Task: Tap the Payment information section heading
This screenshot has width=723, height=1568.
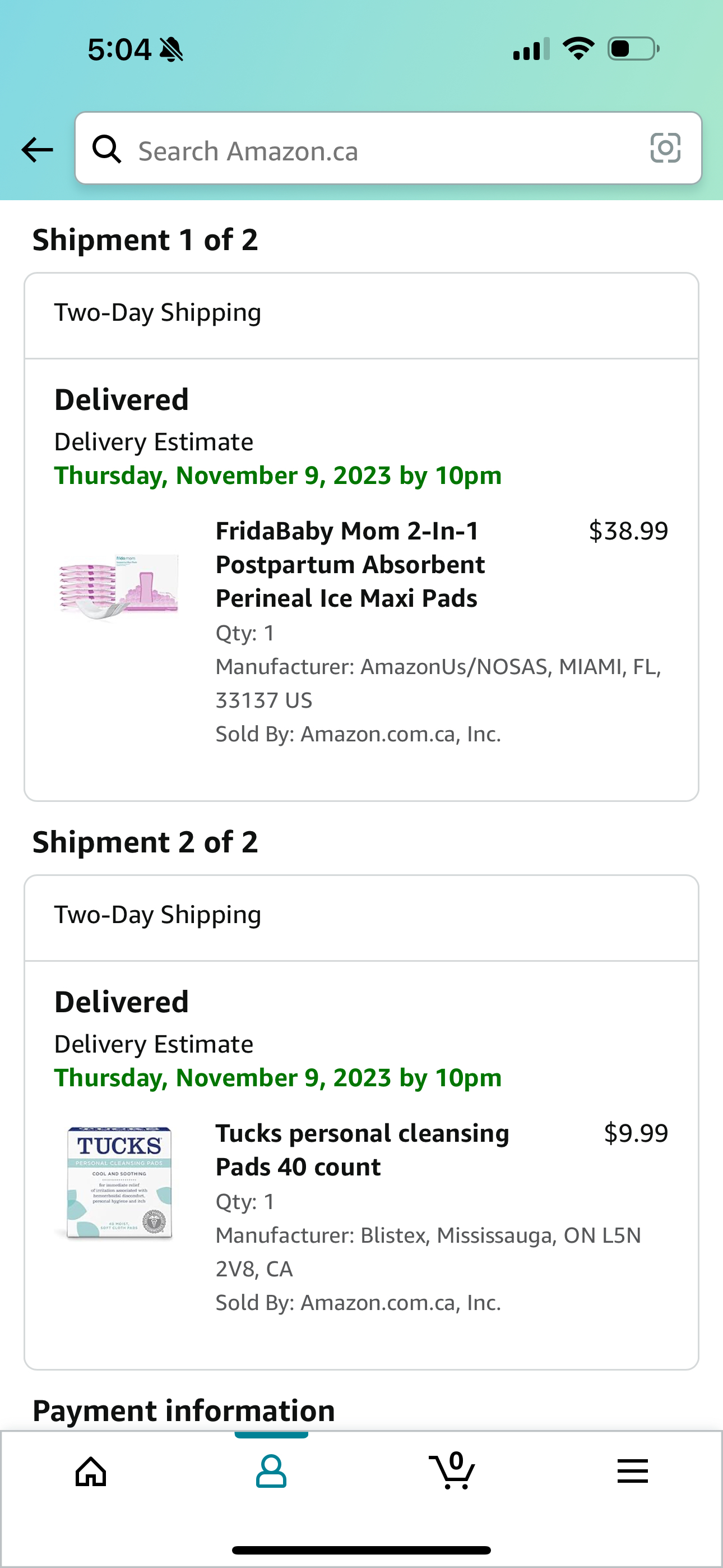Action: pos(184,1410)
